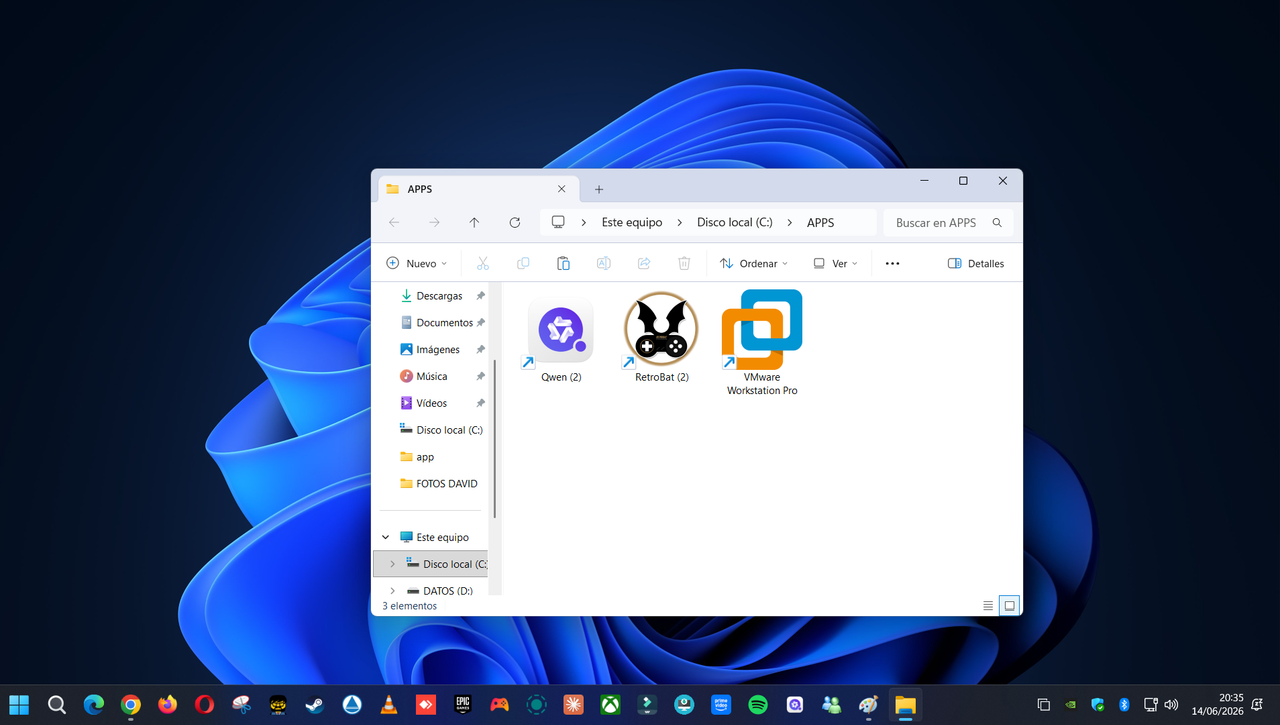
Task: Unpin Vídeos using its pin icon
Action: tap(480, 403)
